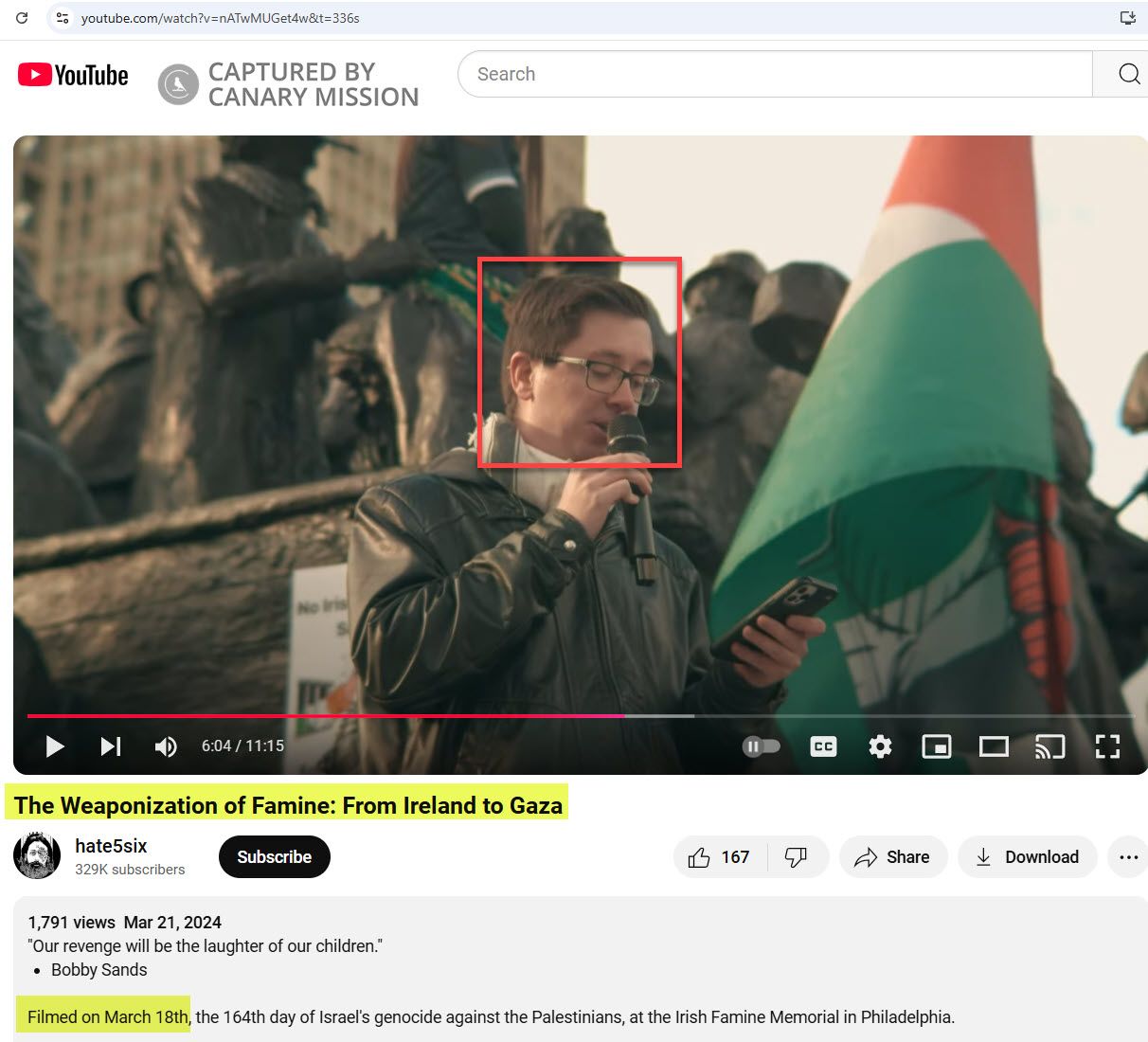
Task: Skip to the next video
Action: pos(111,746)
